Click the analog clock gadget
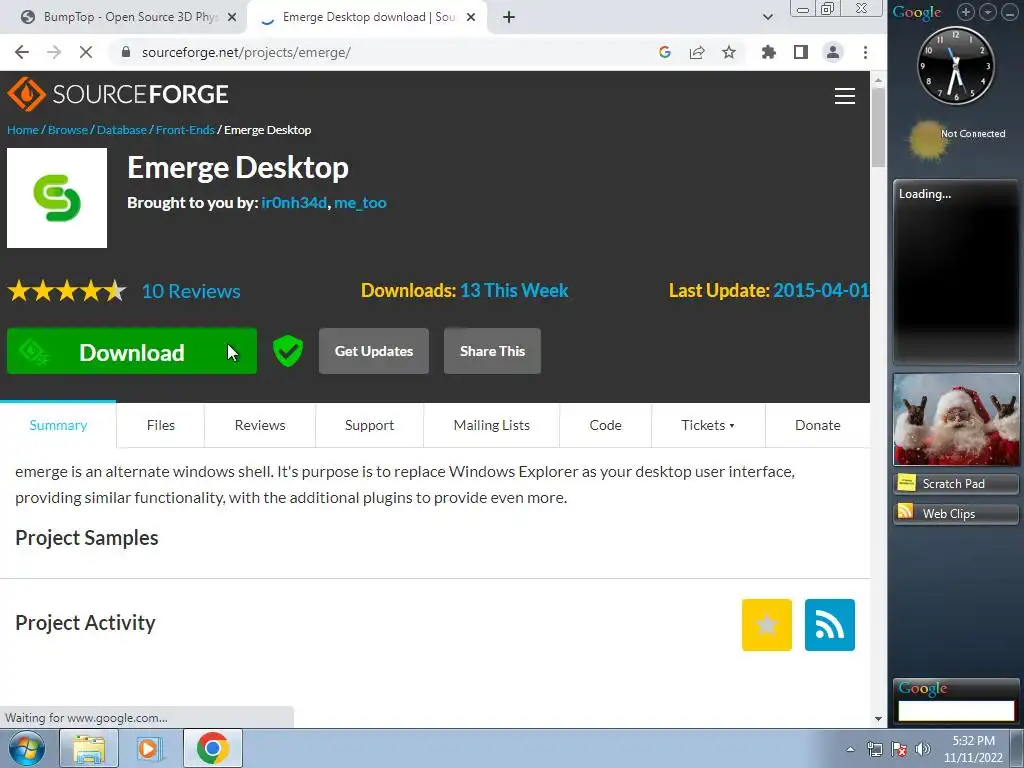 point(955,65)
